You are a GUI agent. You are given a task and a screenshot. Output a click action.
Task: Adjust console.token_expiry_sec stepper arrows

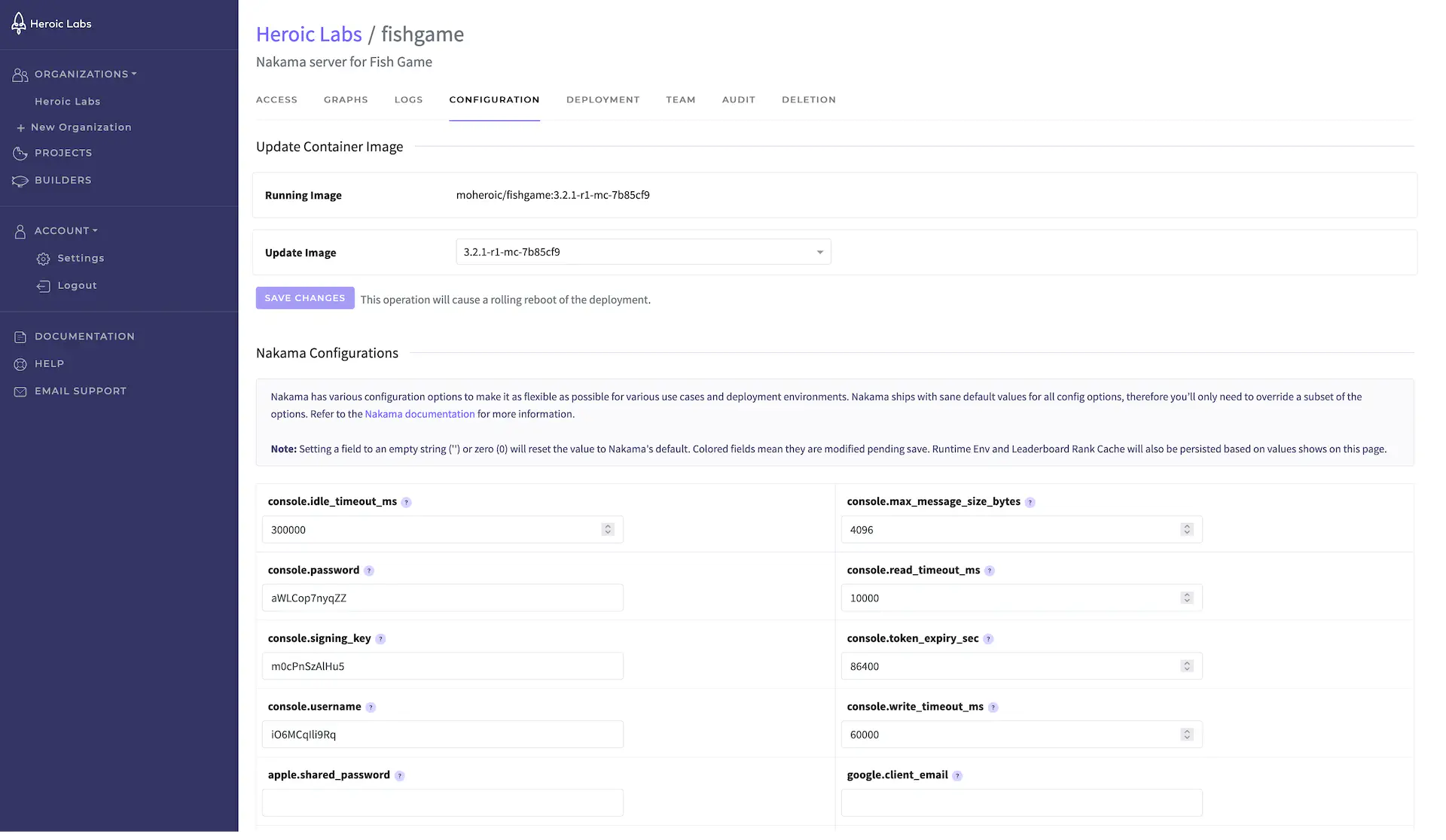pos(1187,666)
